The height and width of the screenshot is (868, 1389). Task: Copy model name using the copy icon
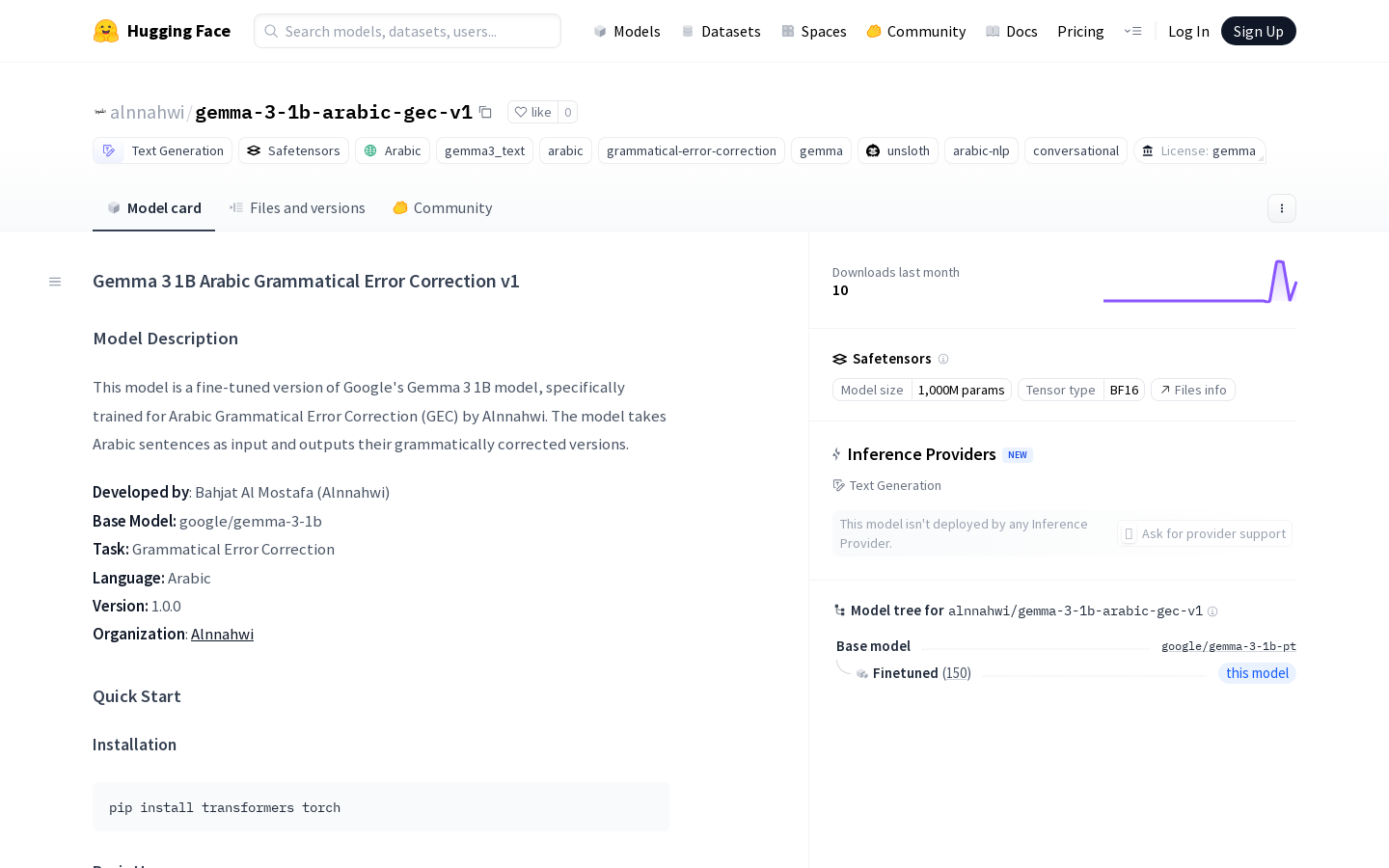pos(485,112)
